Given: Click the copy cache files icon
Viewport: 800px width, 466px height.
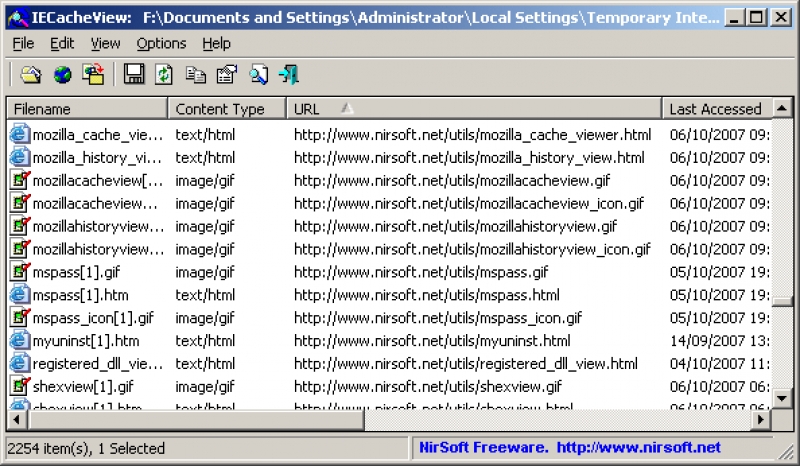Looking at the screenshot, I should pyautogui.click(x=93, y=75).
